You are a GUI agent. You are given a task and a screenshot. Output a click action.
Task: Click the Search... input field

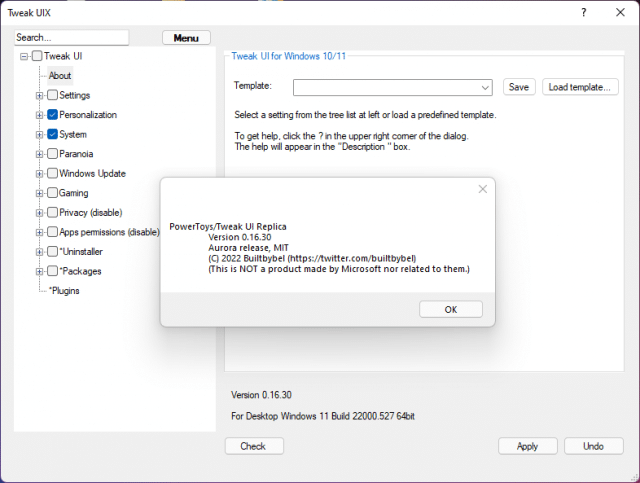[x=71, y=38]
